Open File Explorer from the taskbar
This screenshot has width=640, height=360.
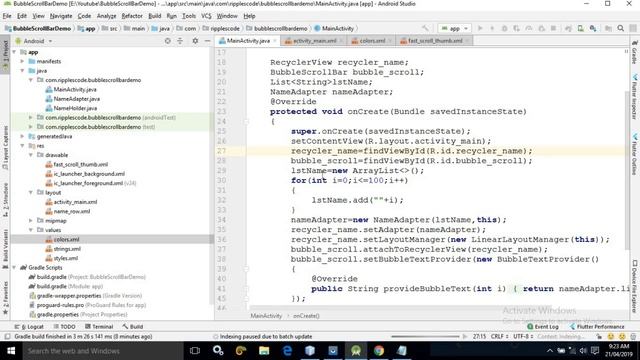point(264,351)
